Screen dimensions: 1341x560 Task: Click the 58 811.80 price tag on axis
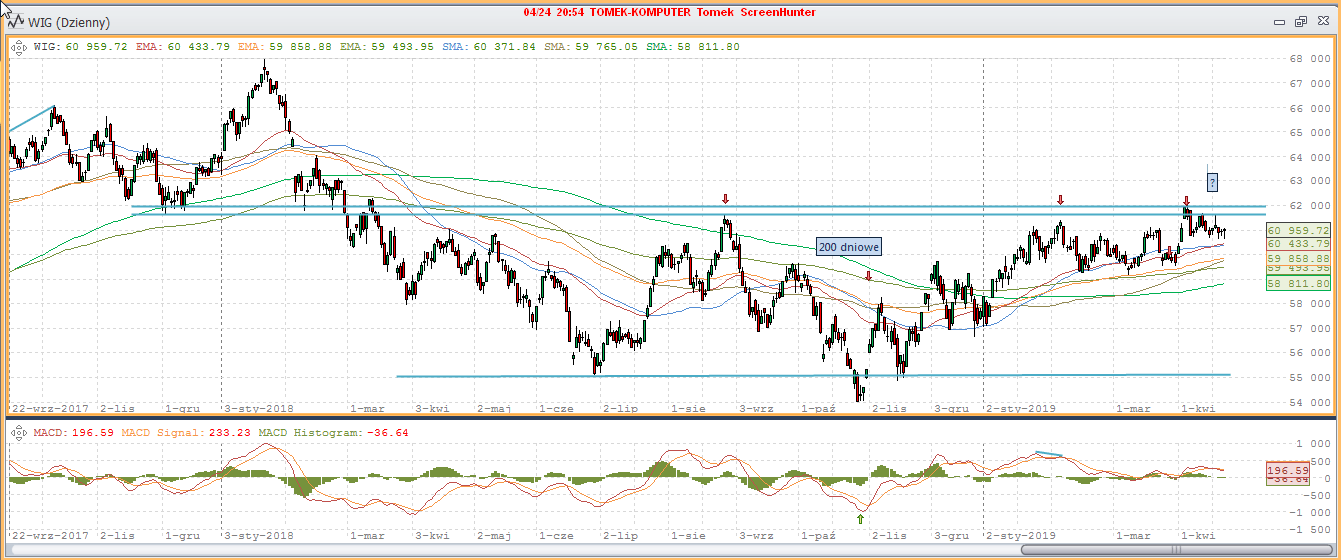point(1297,284)
